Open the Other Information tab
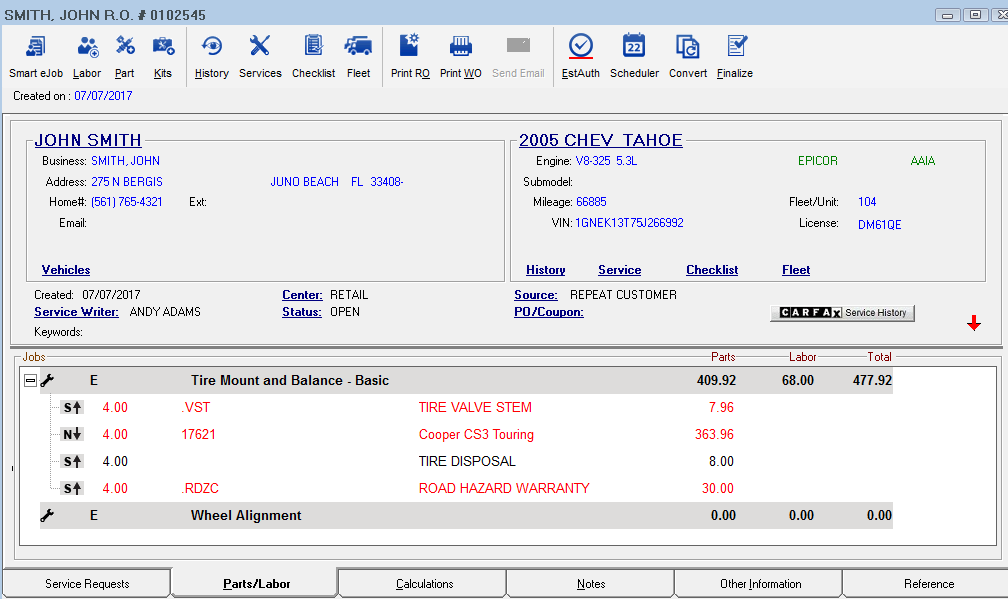Screen dimensions: 1008x599 (x=757, y=583)
